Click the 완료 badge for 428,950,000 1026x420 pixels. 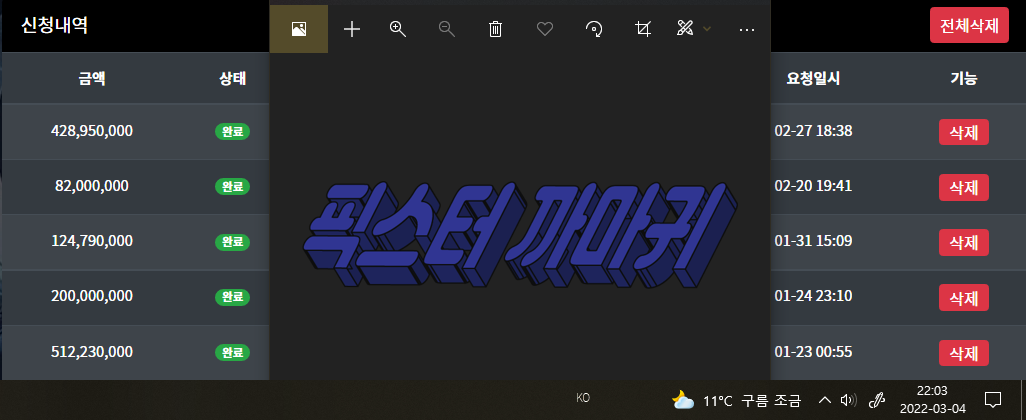click(x=232, y=131)
